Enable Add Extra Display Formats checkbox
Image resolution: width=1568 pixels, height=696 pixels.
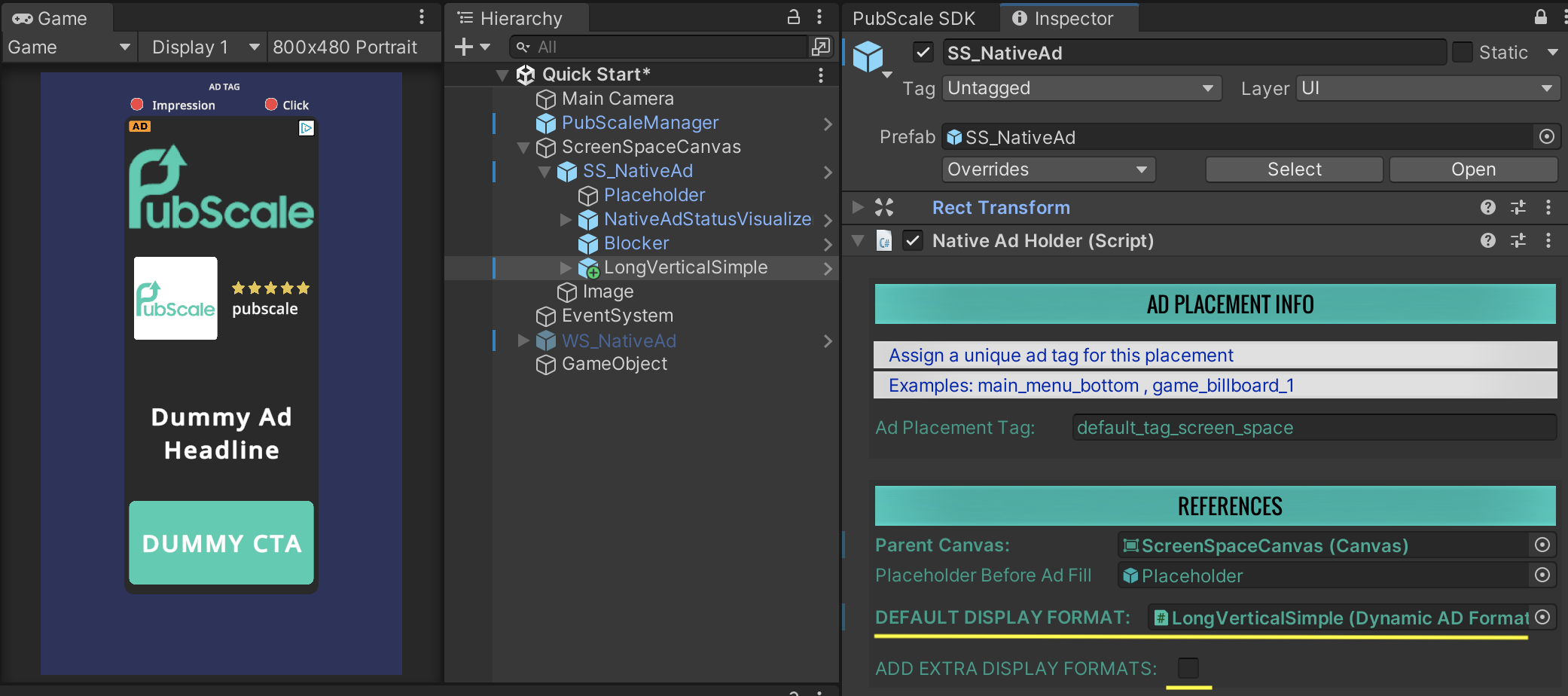click(1188, 668)
